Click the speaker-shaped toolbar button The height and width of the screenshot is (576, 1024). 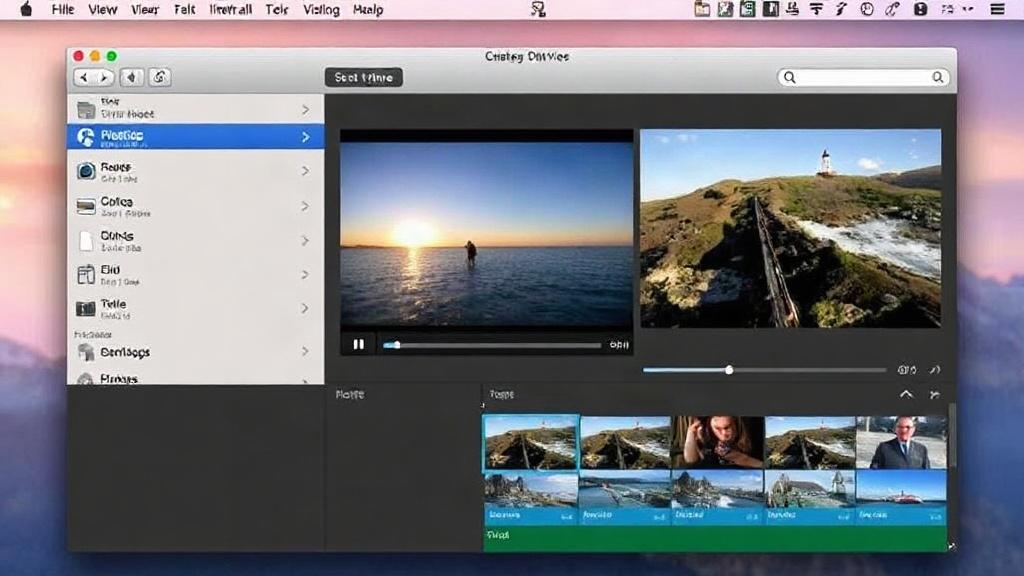132,78
